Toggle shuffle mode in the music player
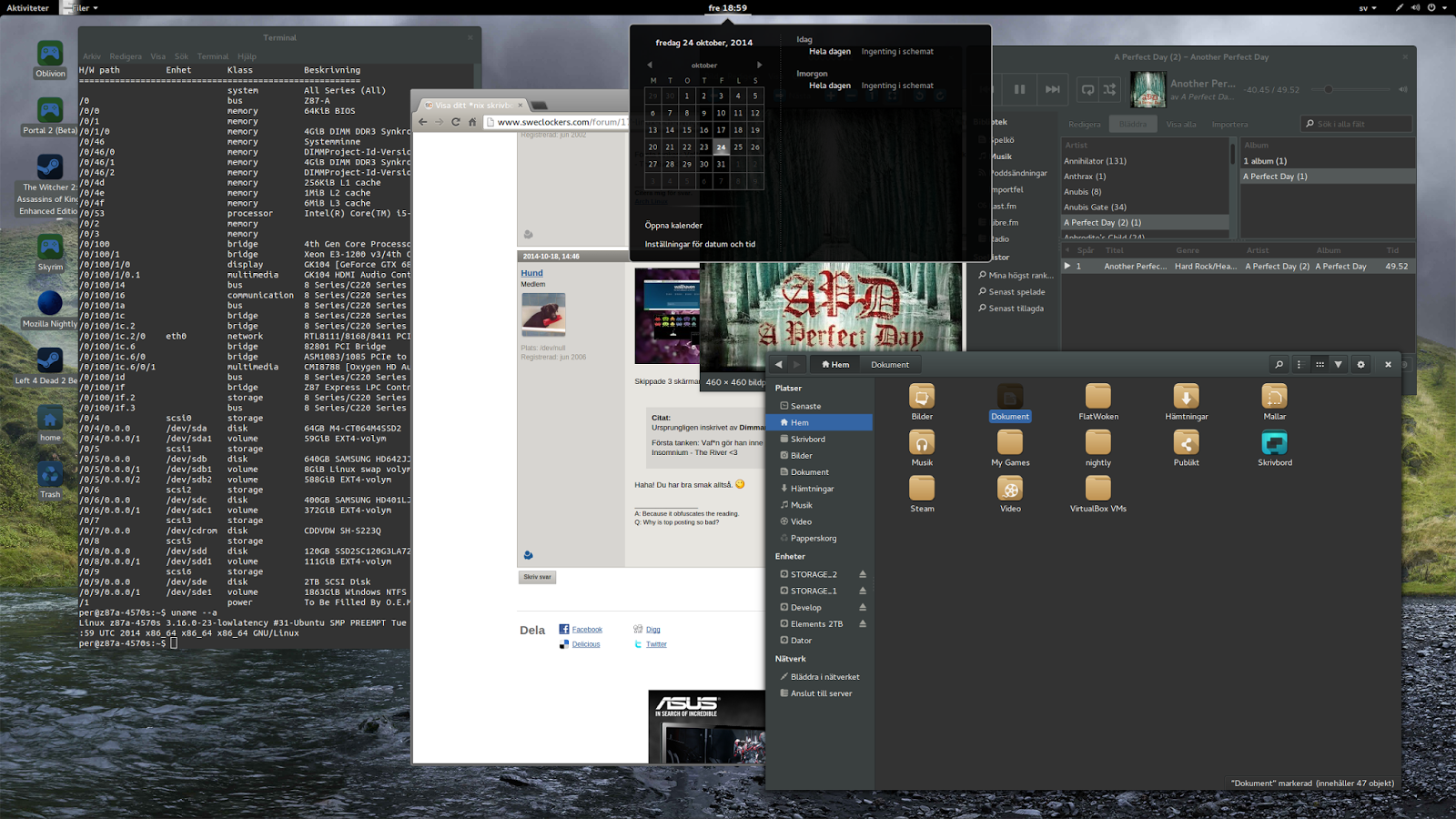1456x819 pixels. point(1109,89)
